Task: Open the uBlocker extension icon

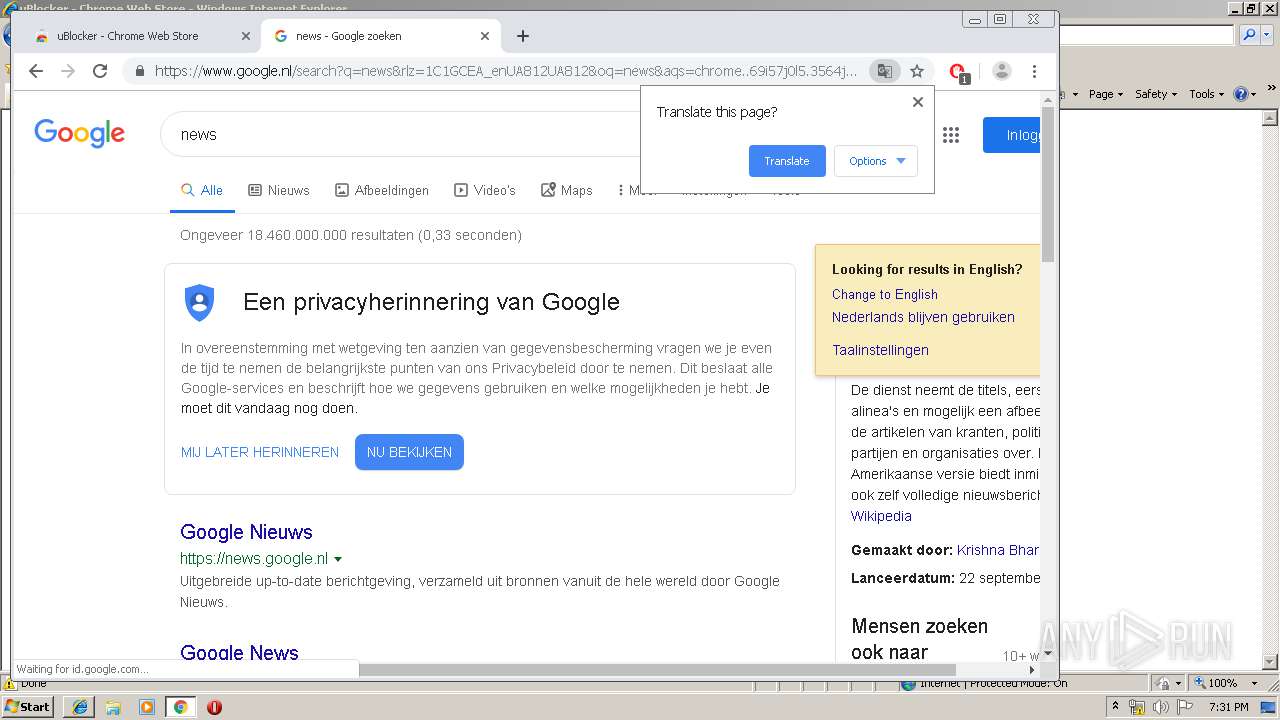Action: pos(958,72)
